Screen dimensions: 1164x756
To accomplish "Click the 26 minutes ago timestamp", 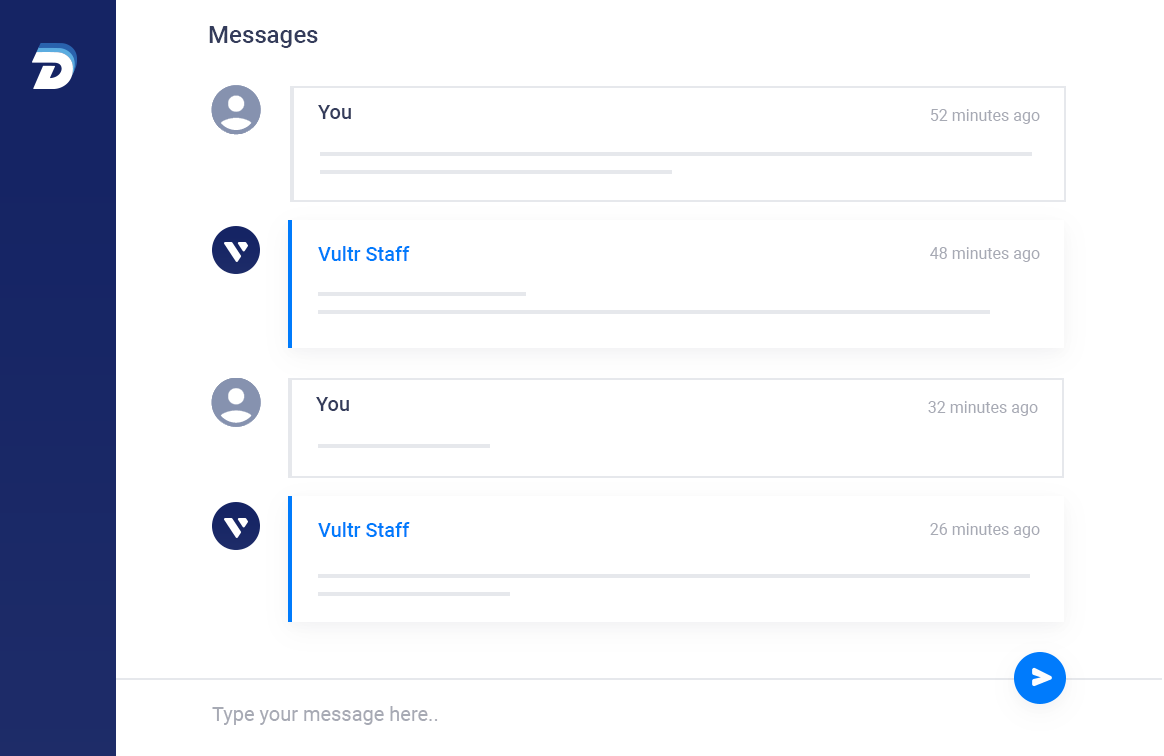I will point(984,529).
